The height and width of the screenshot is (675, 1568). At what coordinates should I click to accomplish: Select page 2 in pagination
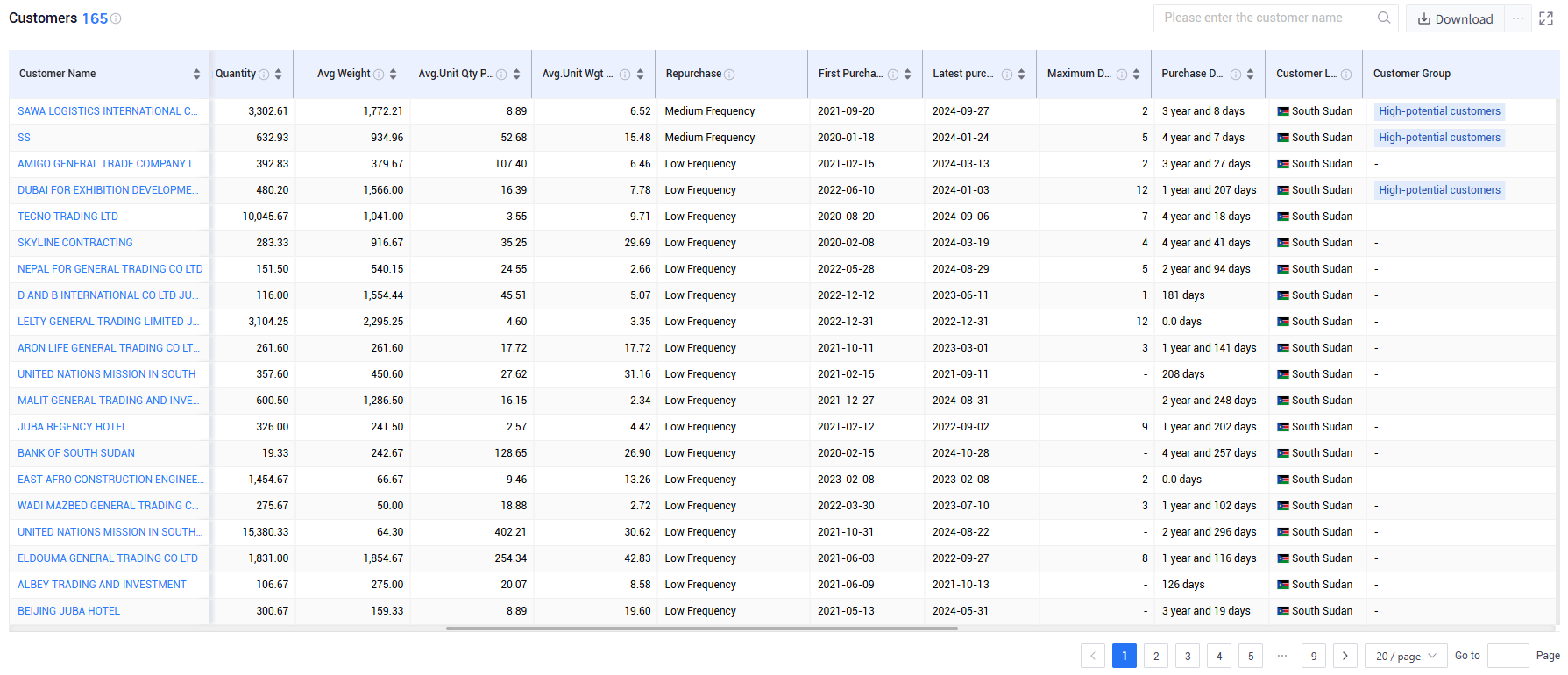point(1156,656)
